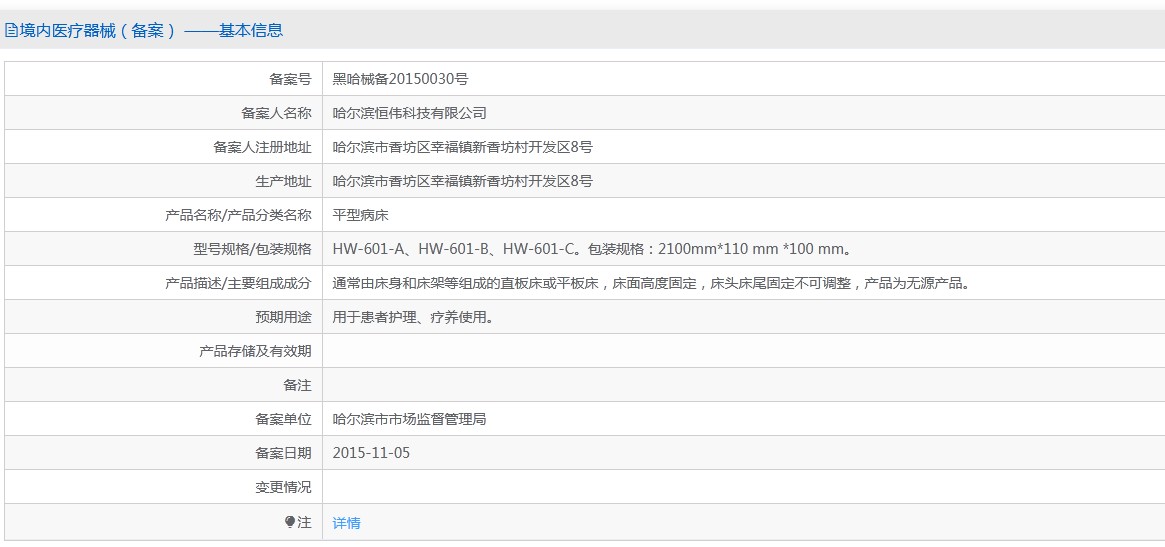
Task: Click the heading 境内医疗器械(备案)——基本信息
Action: click(x=151, y=30)
